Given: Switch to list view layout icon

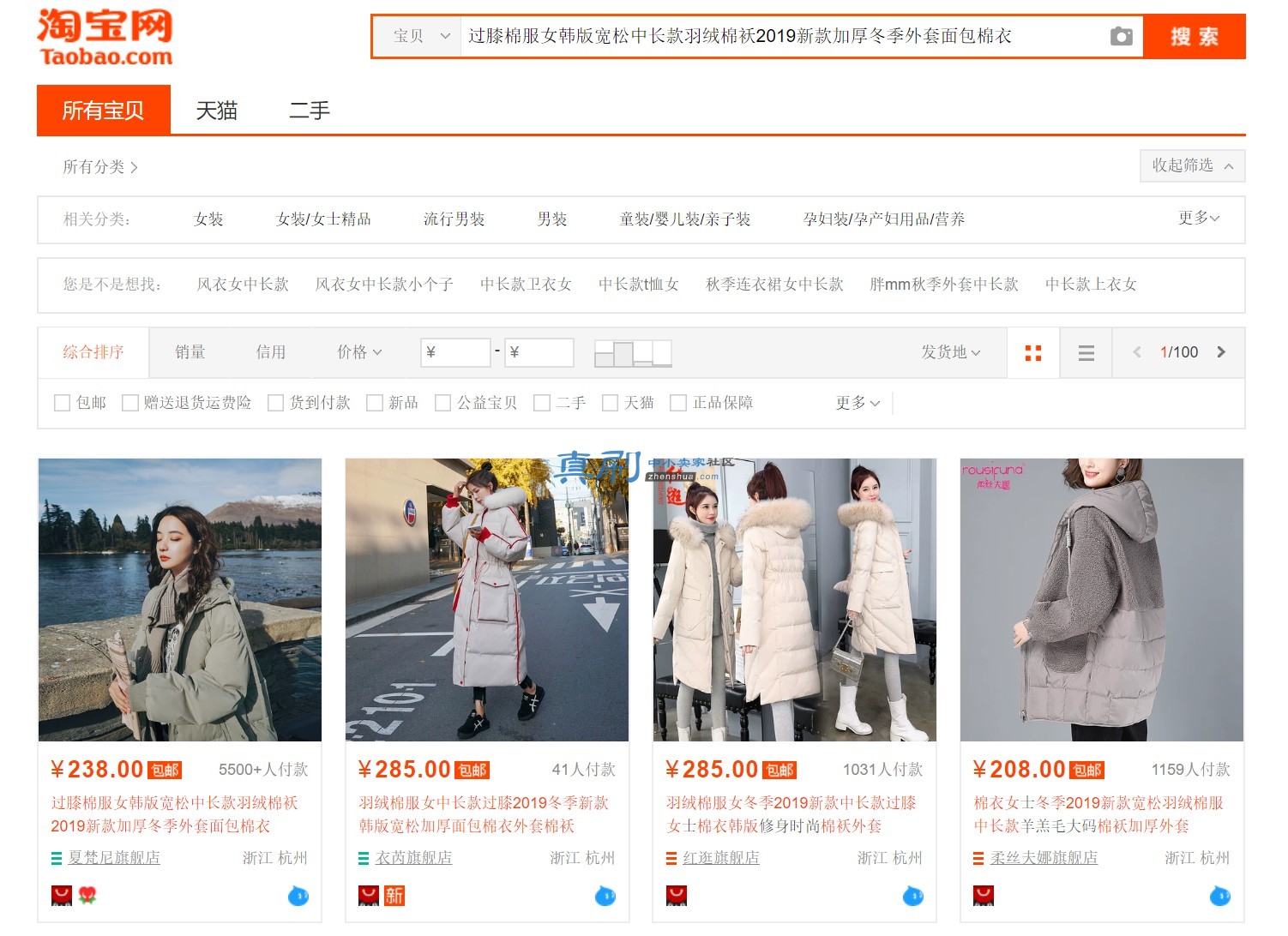Looking at the screenshot, I should tap(1086, 352).
